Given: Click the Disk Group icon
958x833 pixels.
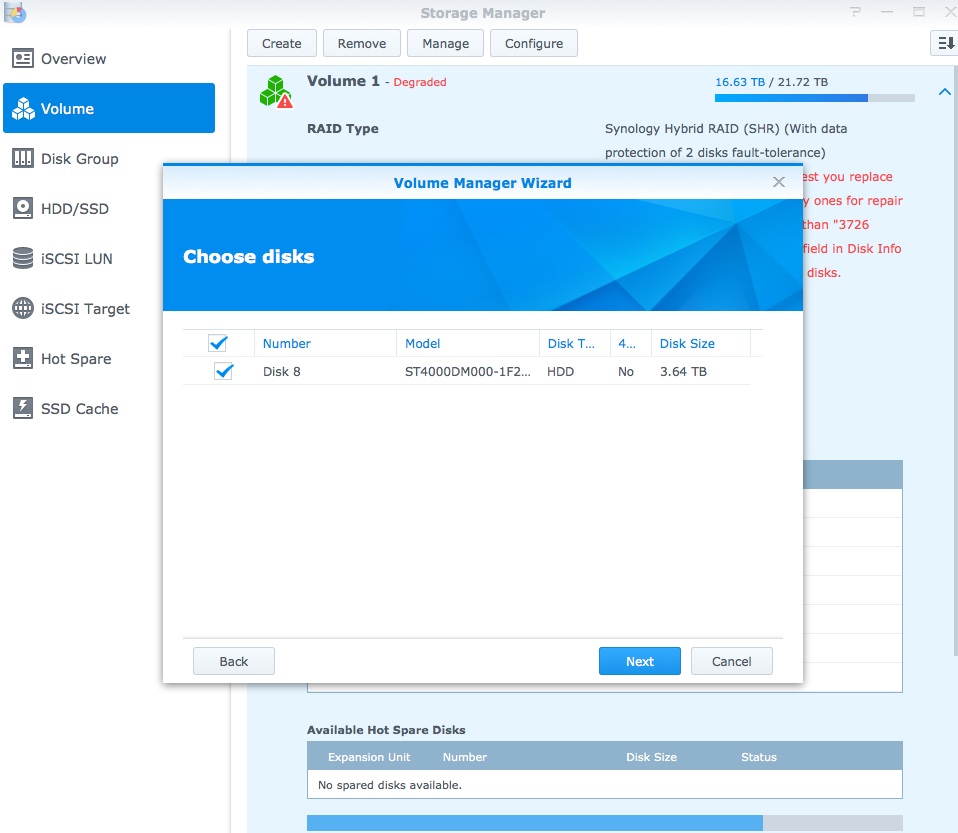Looking at the screenshot, I should tap(23, 159).
